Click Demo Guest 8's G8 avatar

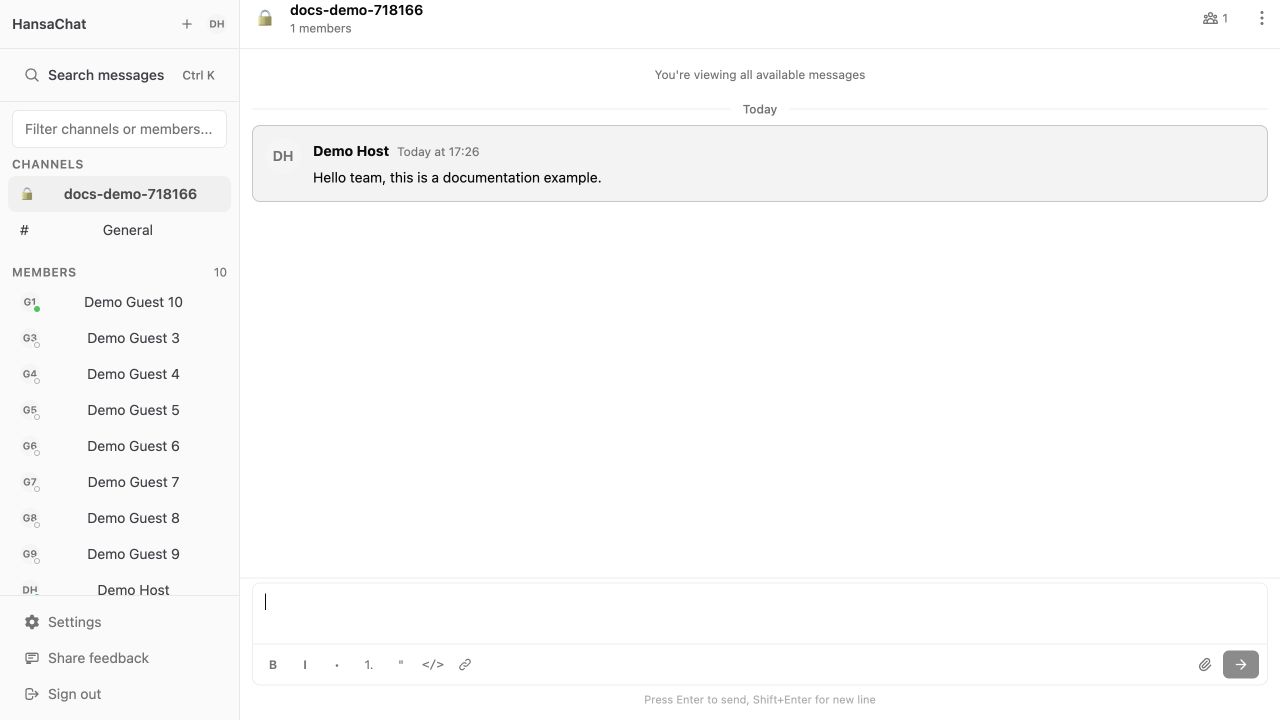pos(30,518)
